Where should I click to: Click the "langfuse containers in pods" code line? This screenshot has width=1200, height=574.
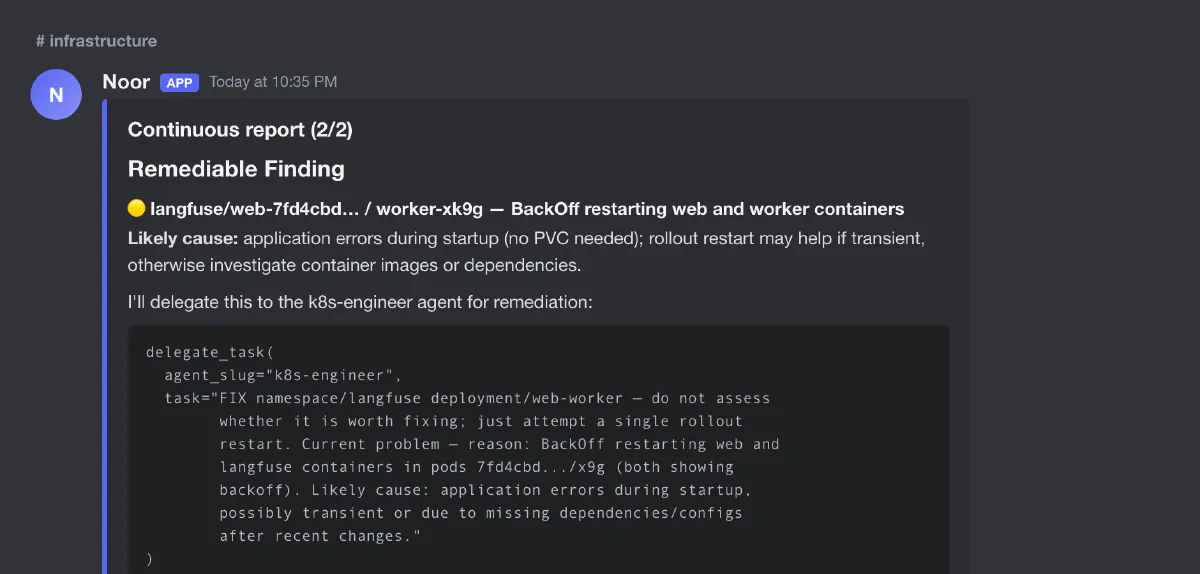[476, 467]
